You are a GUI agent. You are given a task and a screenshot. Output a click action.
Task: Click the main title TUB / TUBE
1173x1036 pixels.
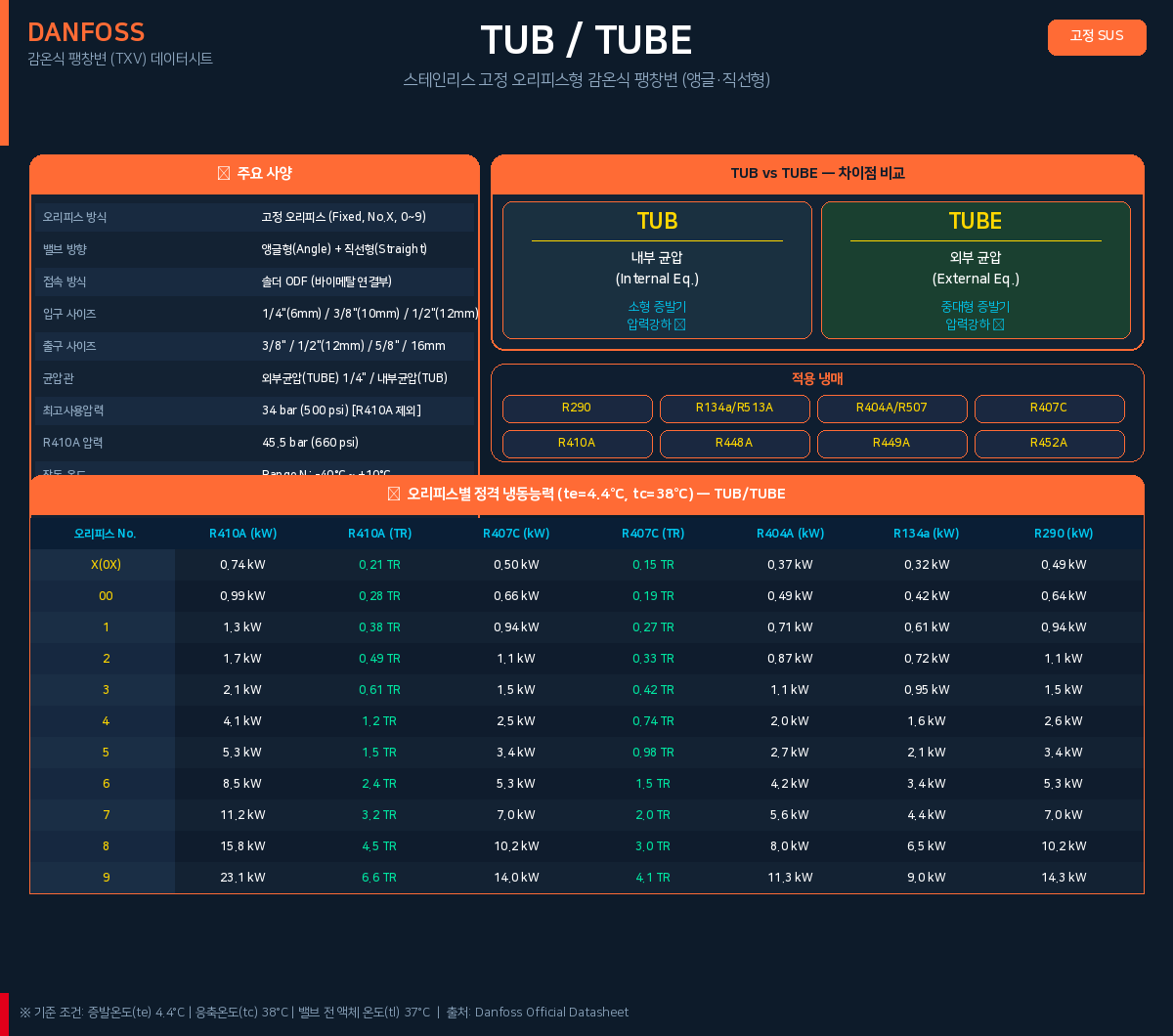pos(586,40)
